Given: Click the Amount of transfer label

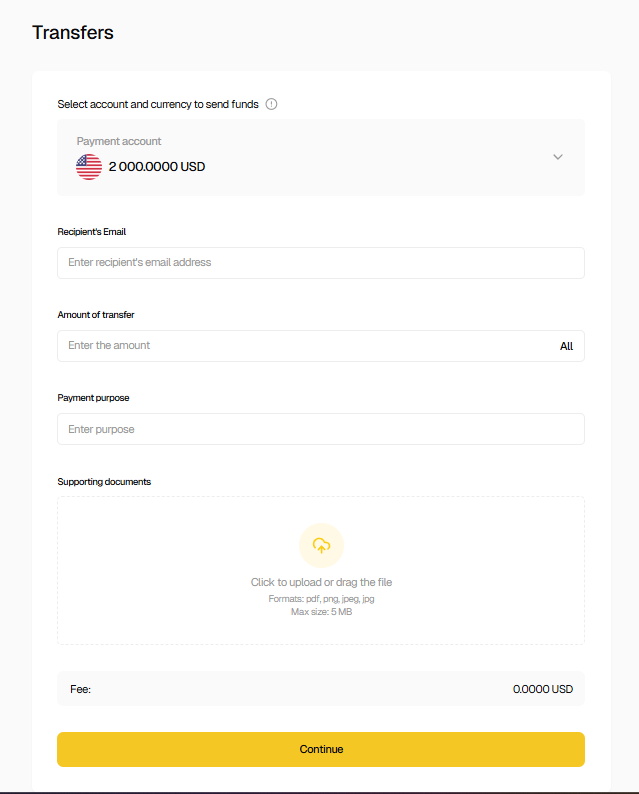Looking at the screenshot, I should [96, 315].
